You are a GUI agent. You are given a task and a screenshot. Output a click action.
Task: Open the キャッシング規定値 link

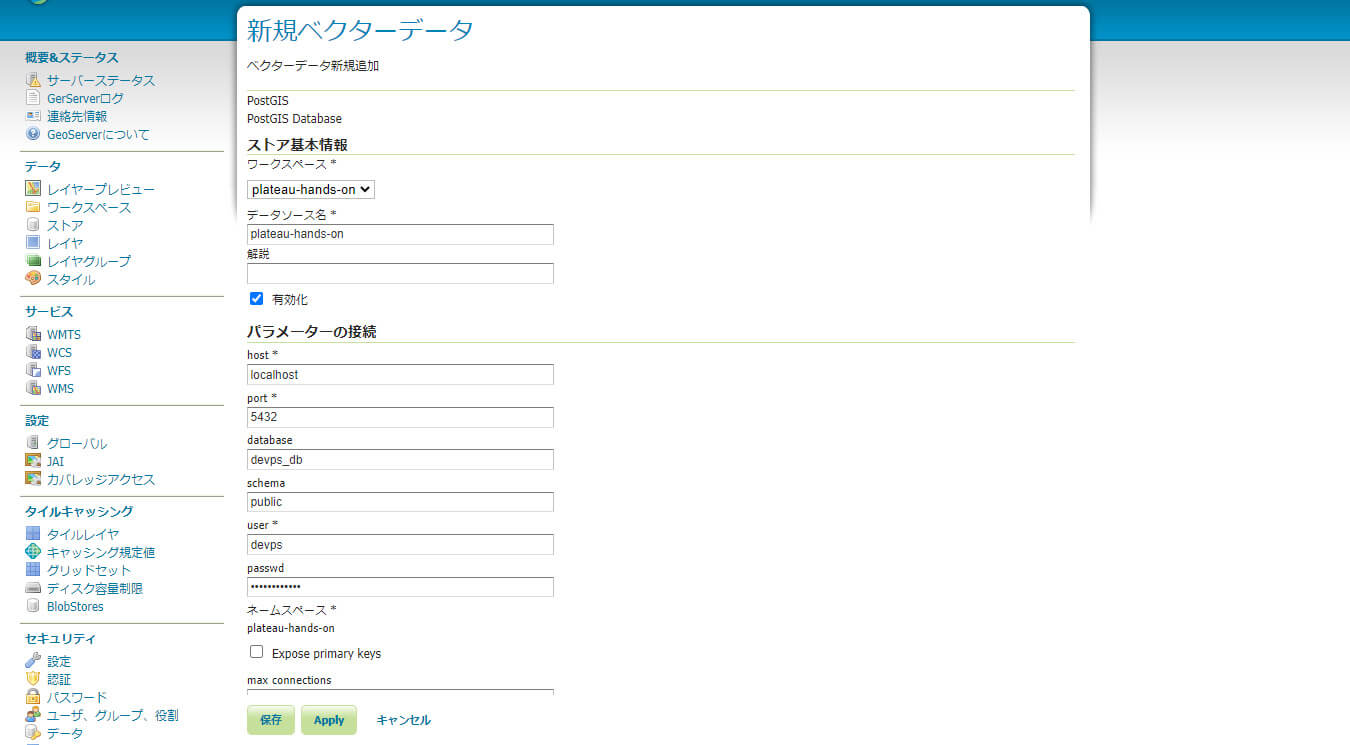(x=101, y=552)
